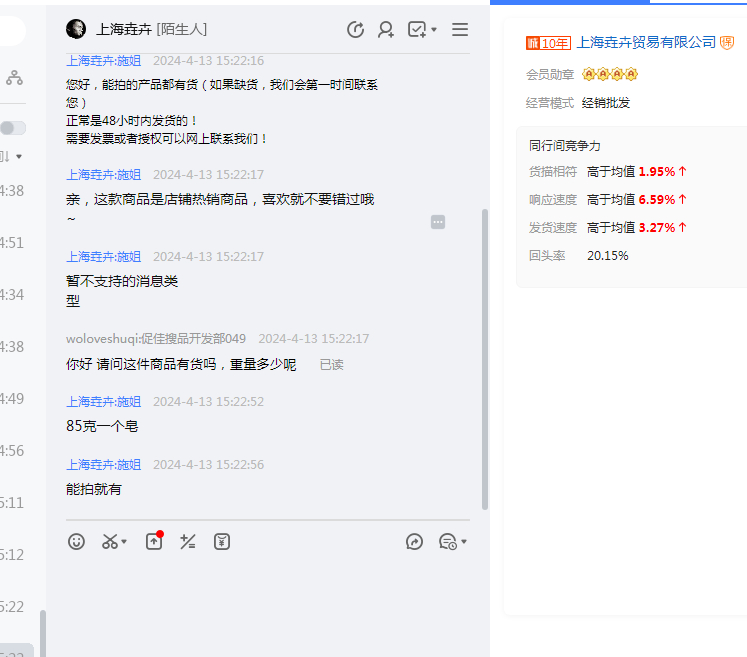Click the file upload icon with red dot

[x=154, y=541]
